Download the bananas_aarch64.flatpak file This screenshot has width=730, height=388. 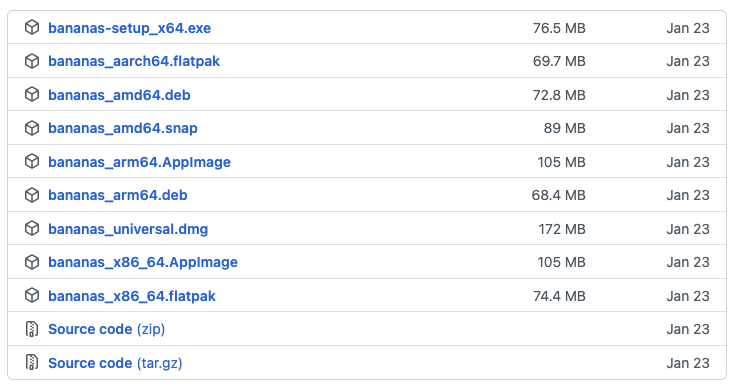click(x=134, y=61)
